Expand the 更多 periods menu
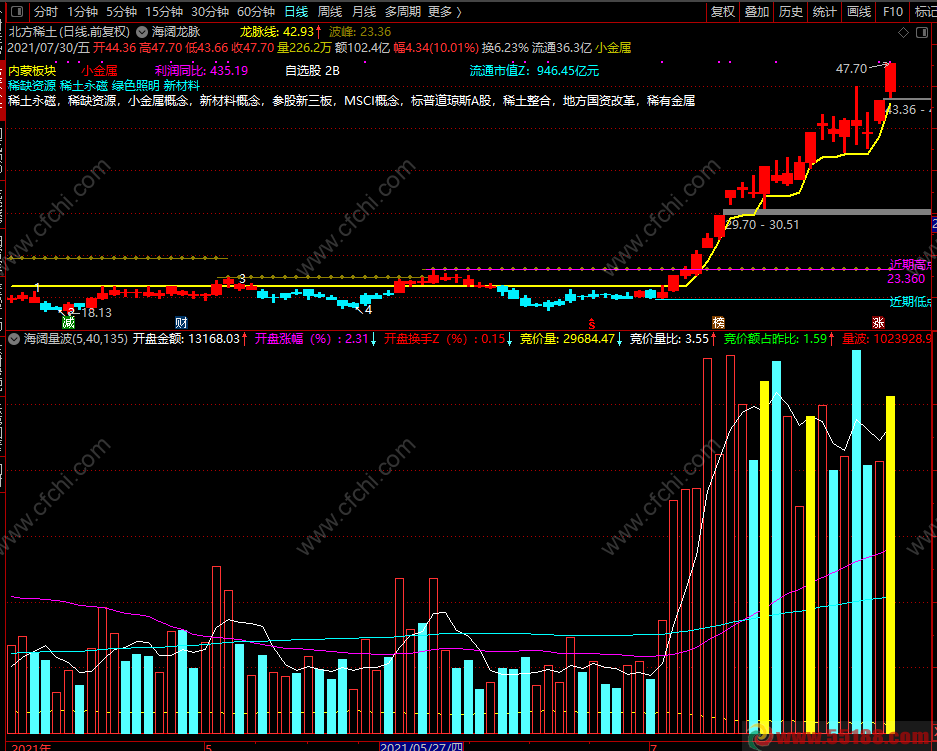The image size is (937, 751). click(445, 11)
